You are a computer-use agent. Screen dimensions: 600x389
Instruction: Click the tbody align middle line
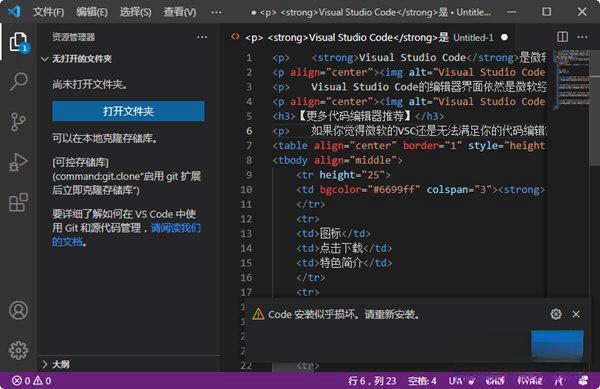click(337, 160)
